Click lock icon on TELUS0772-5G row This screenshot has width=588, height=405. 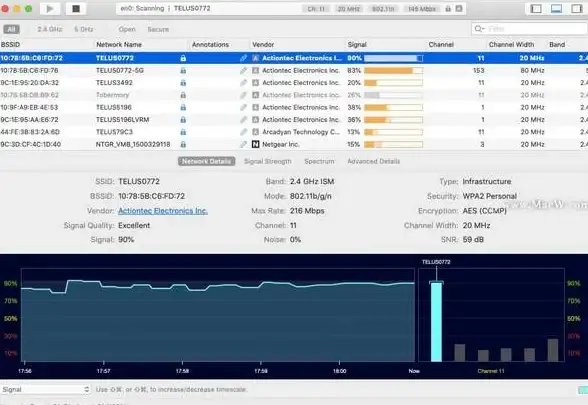183,70
